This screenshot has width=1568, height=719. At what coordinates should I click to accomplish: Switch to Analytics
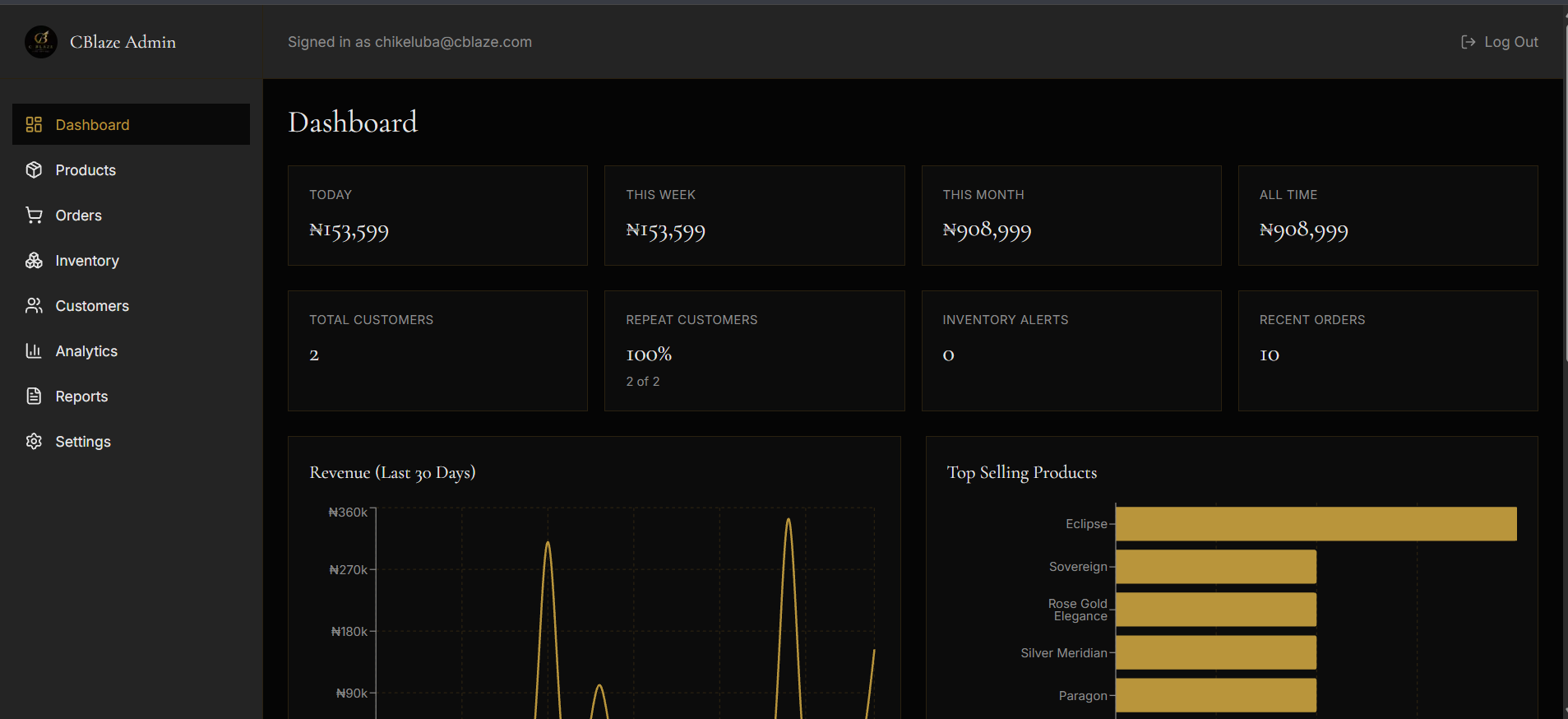pyautogui.click(x=131, y=350)
